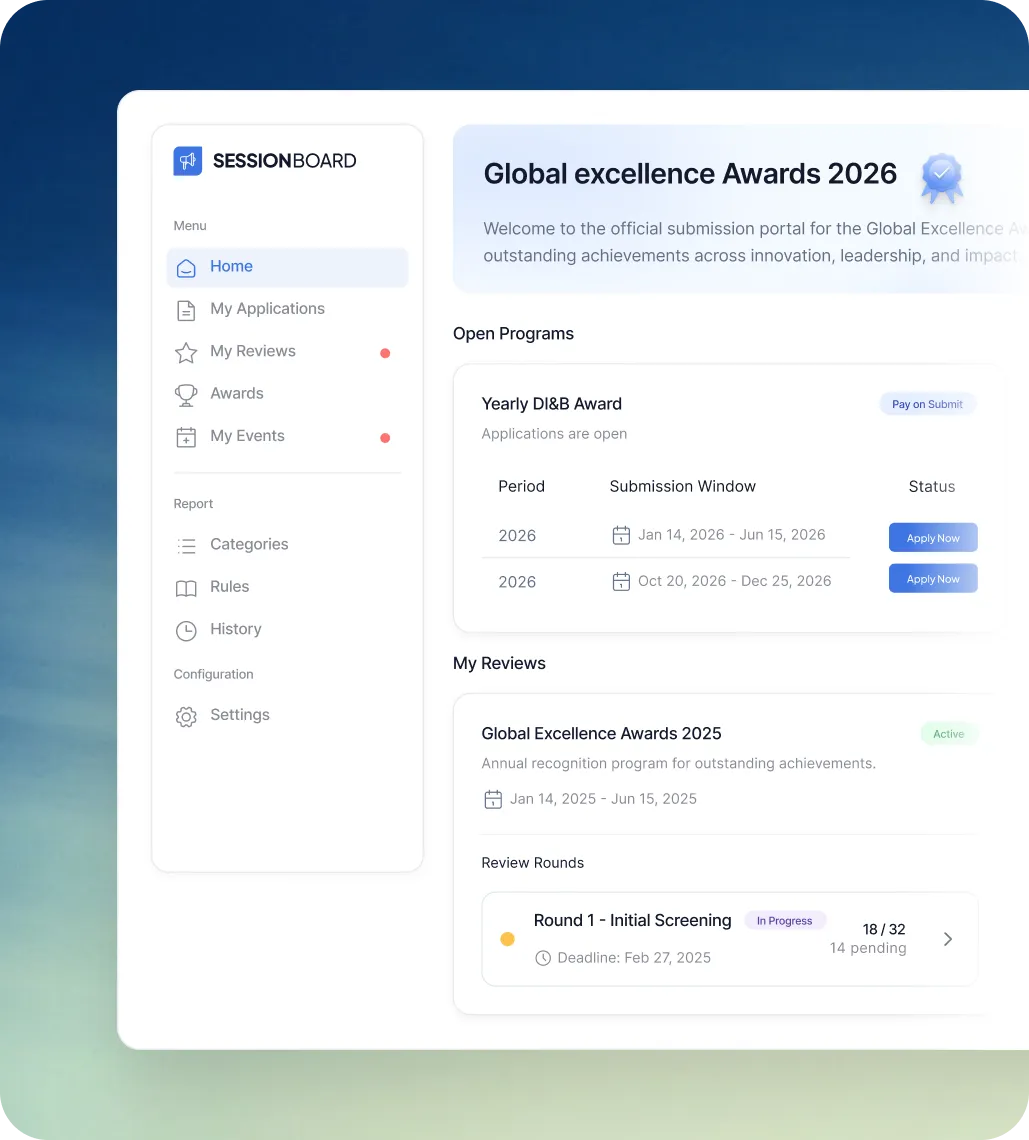Viewport: 1029px width, 1140px height.
Task: Click the 18/32 review progress counter
Action: 883,929
